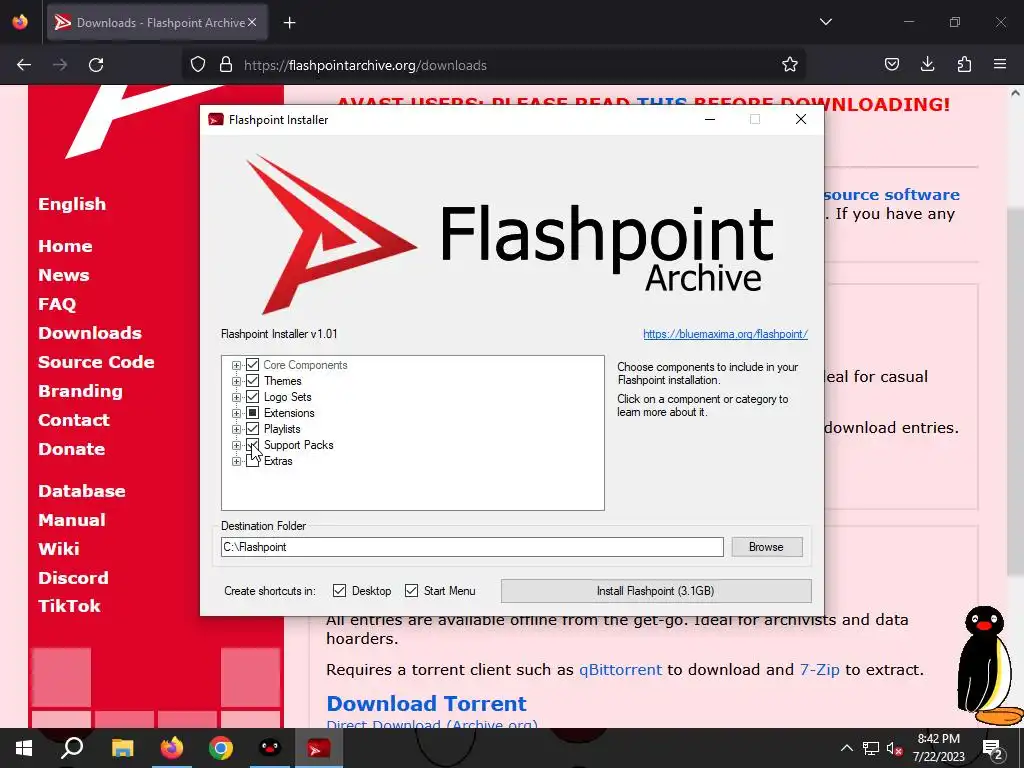Switch to Flashpoint Installer taskbar icon
This screenshot has height=768, width=1024.
(x=319, y=748)
